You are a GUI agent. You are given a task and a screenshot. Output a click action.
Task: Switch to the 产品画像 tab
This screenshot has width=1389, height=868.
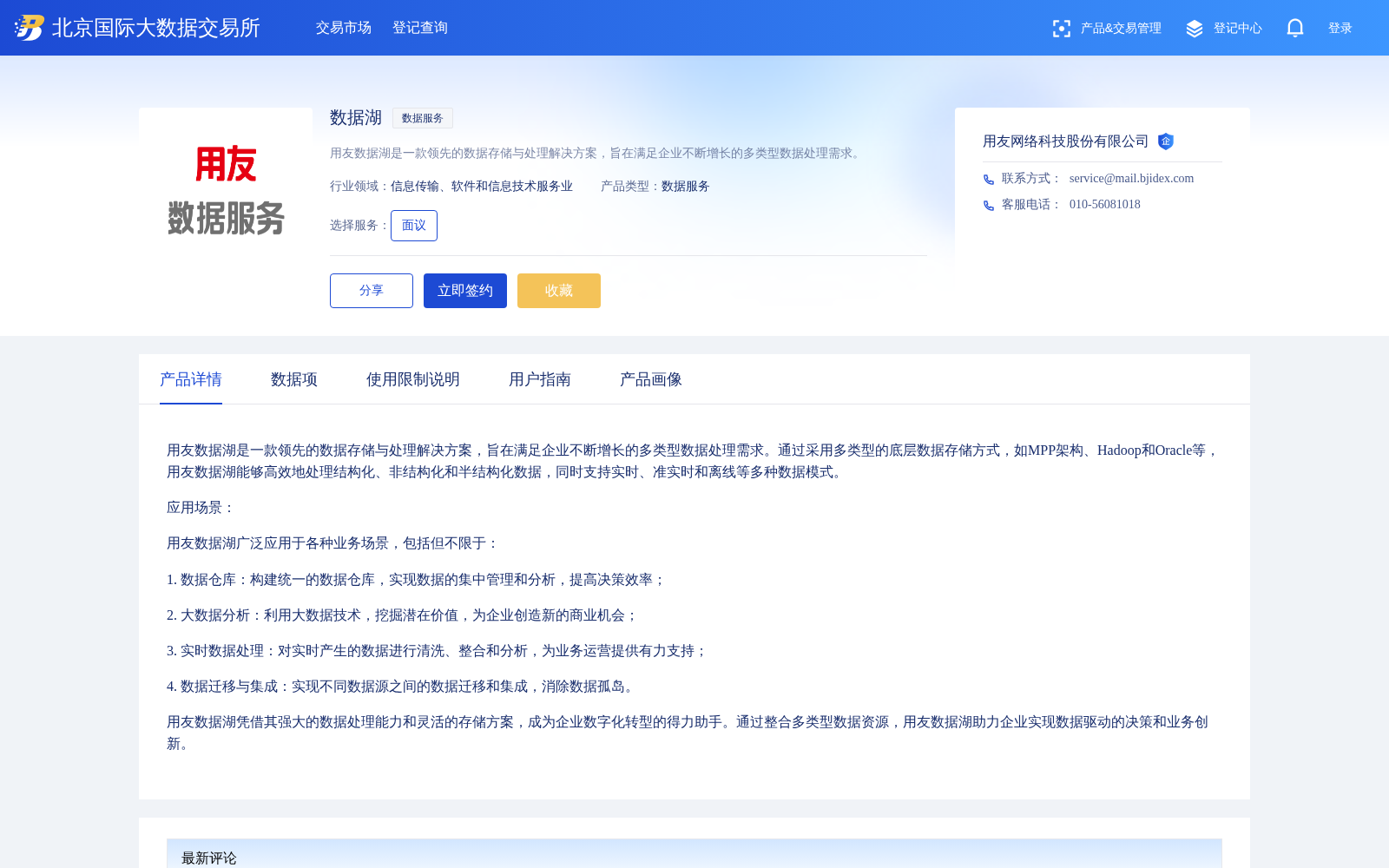(651, 379)
